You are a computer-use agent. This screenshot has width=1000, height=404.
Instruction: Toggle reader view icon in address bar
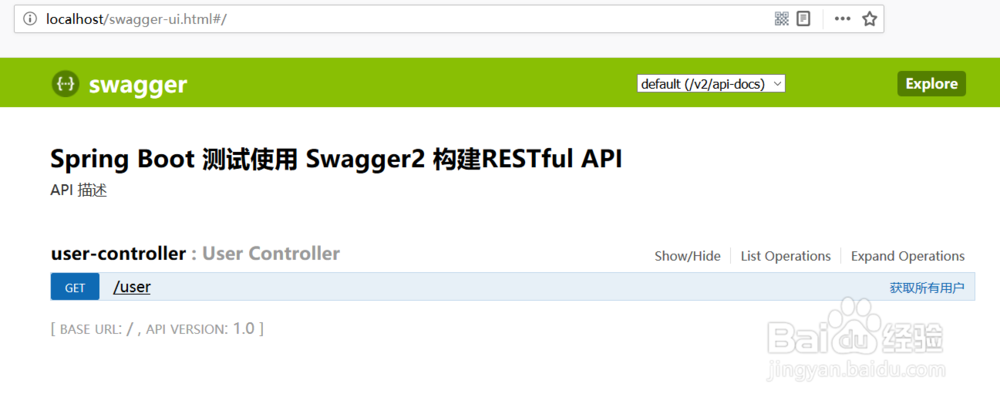point(804,19)
